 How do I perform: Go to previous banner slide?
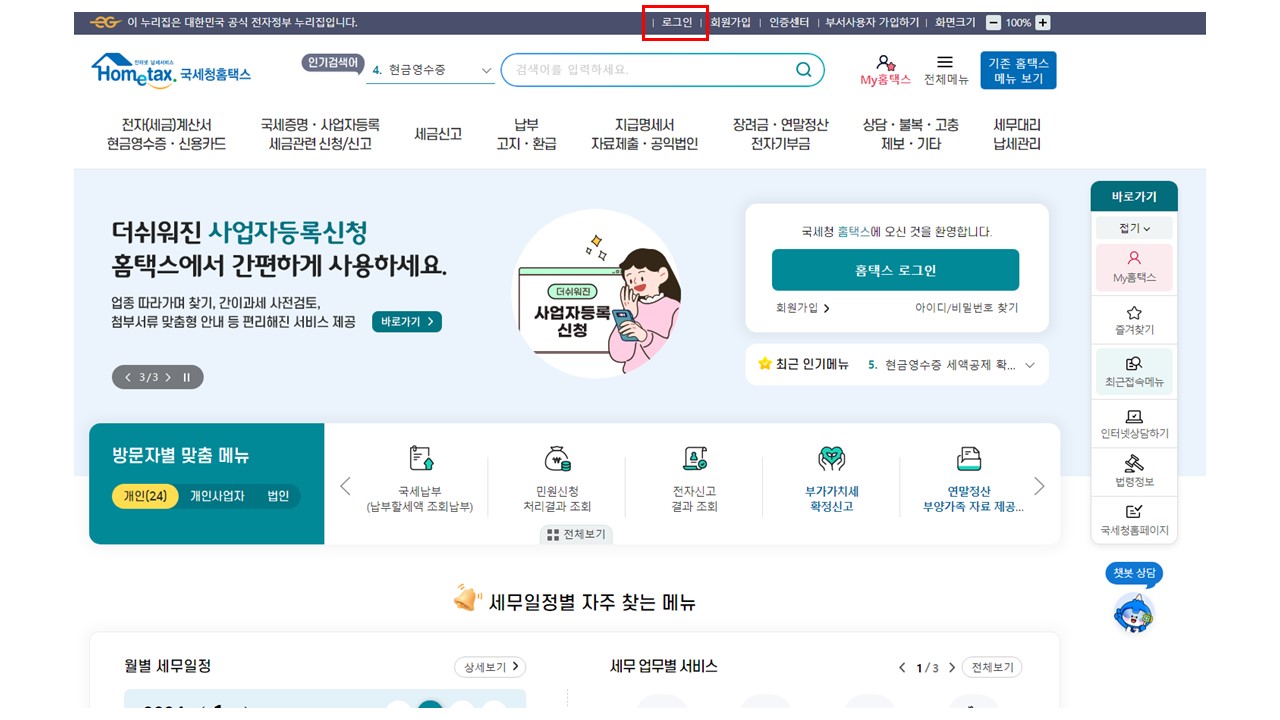128,377
